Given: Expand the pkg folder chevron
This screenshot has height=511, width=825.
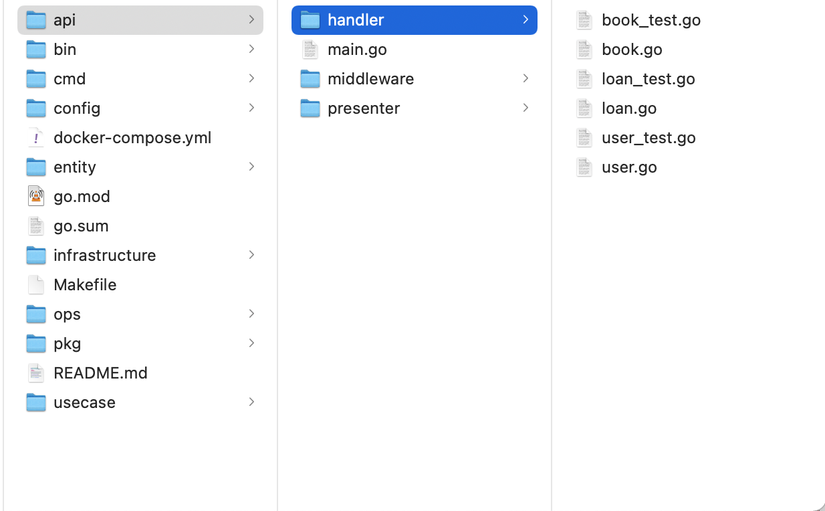Looking at the screenshot, I should coord(251,344).
